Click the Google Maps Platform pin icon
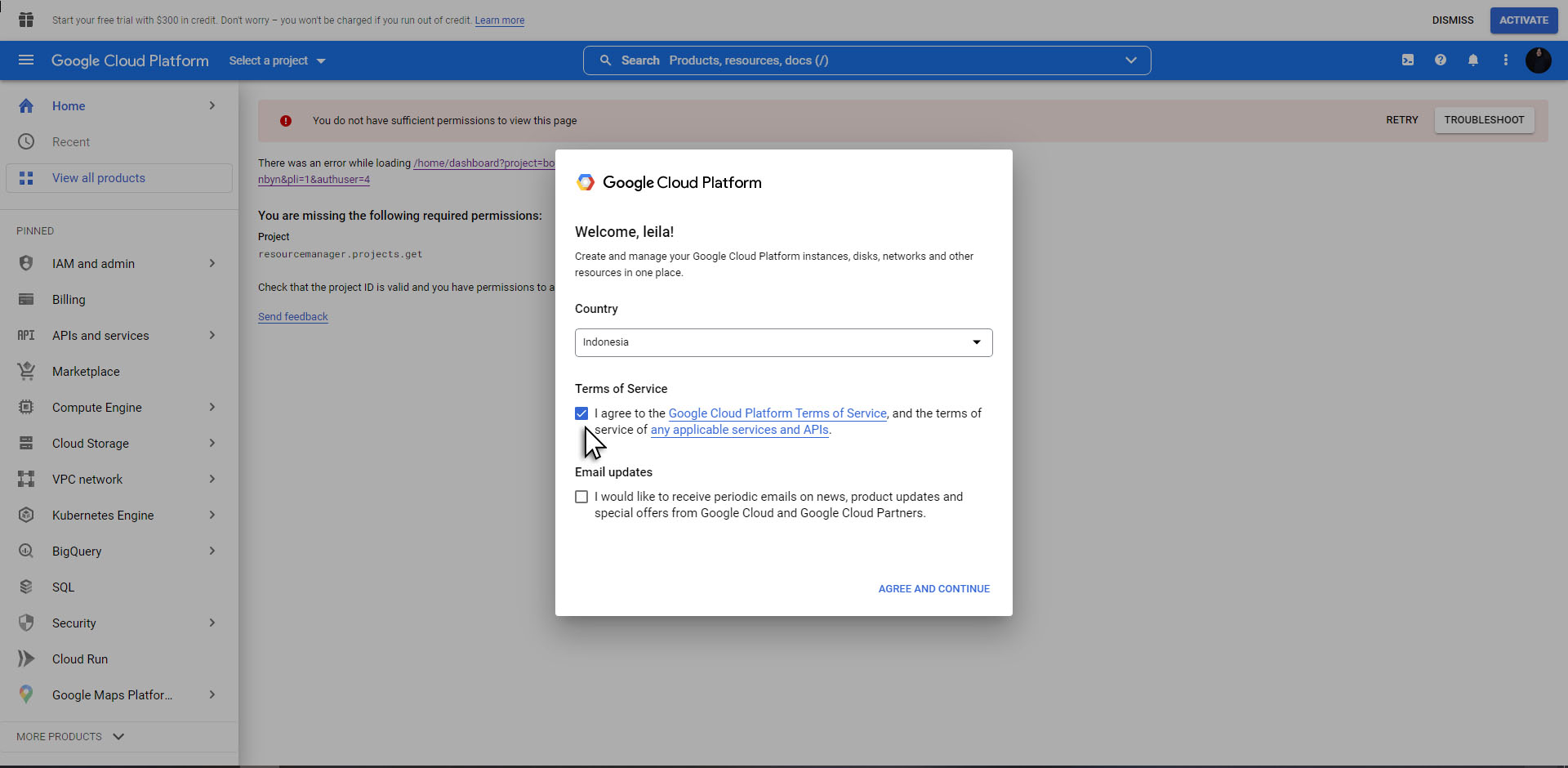Viewport: 1568px width, 768px height. 26,694
